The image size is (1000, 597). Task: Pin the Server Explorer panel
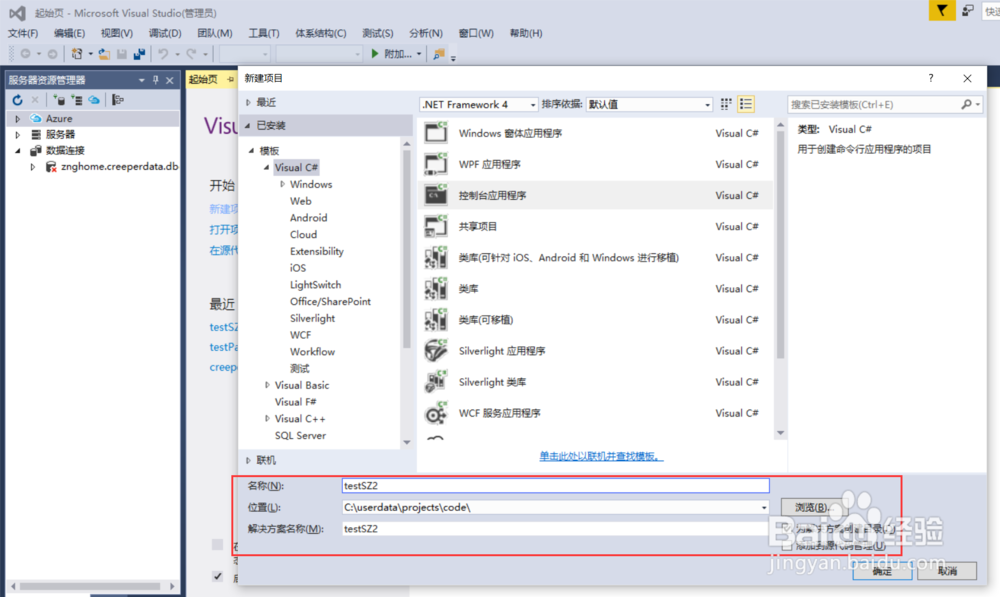pyautogui.click(x=155, y=80)
